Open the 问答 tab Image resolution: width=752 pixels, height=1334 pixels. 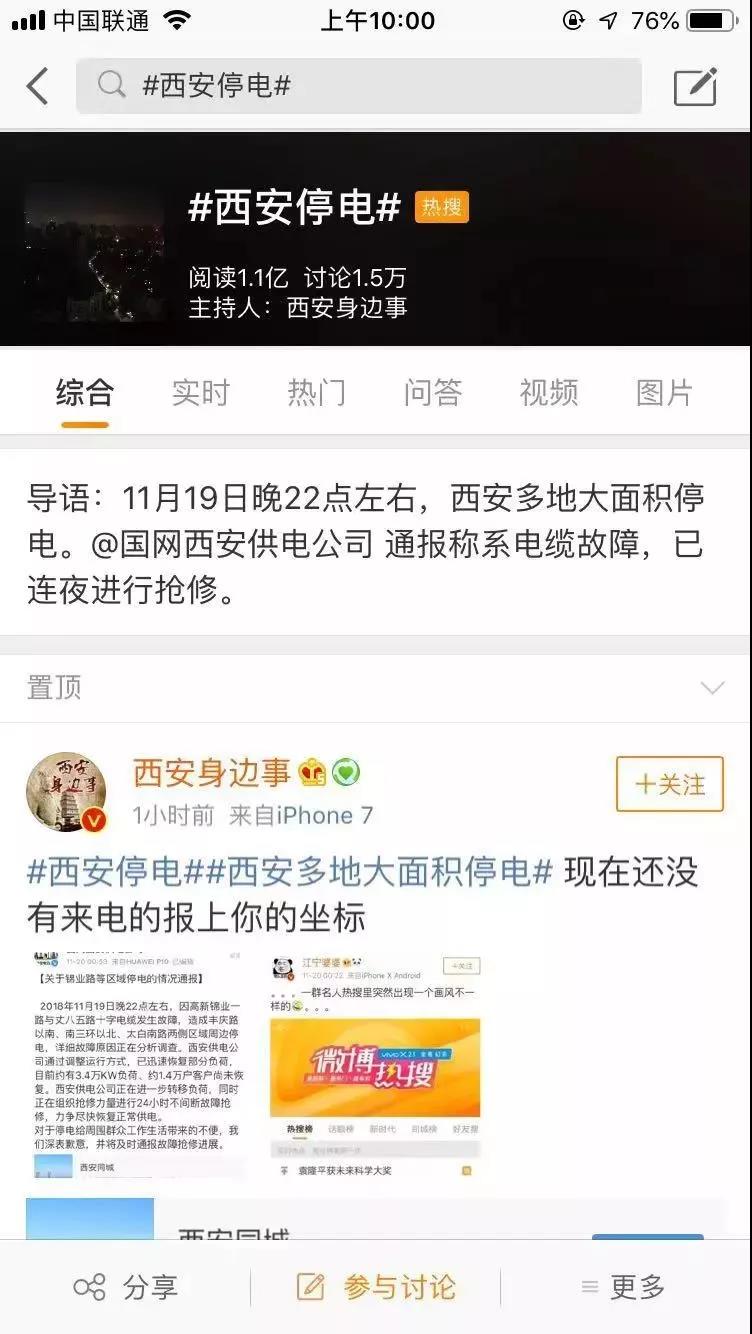coord(433,393)
